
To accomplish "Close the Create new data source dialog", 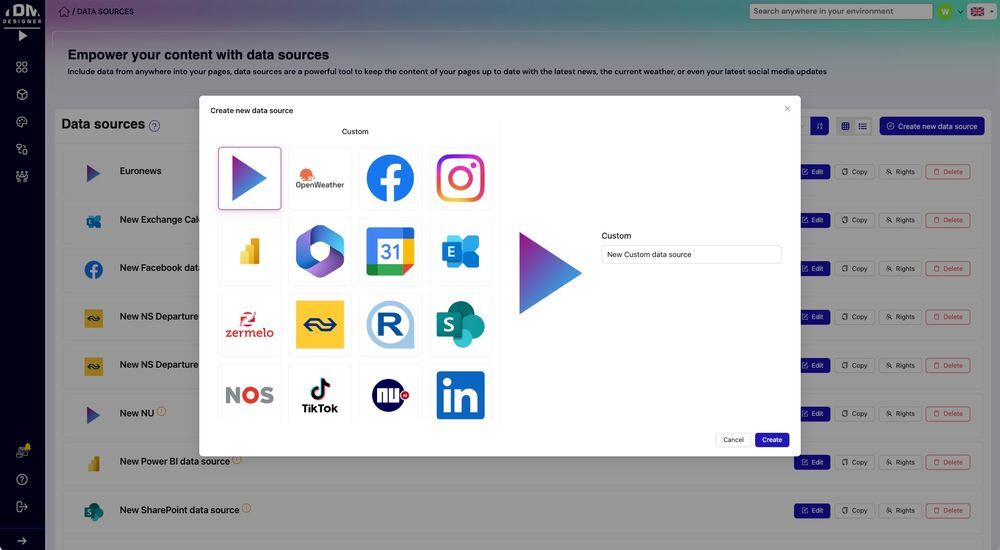I will 787,108.
